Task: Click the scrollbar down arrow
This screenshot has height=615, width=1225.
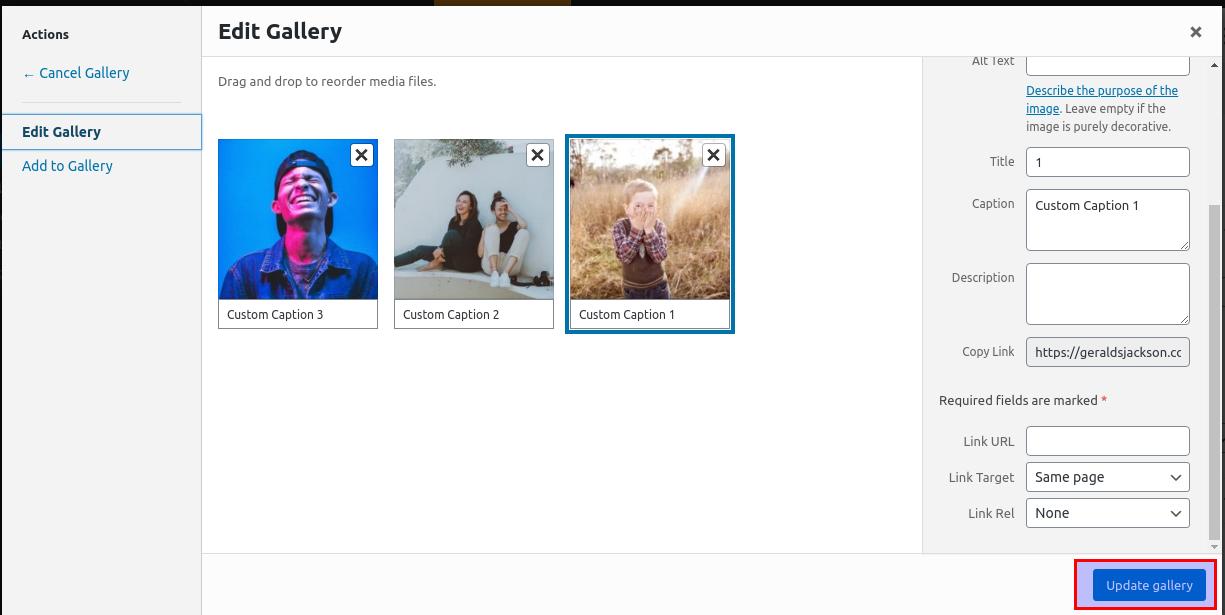Action: (1215, 547)
